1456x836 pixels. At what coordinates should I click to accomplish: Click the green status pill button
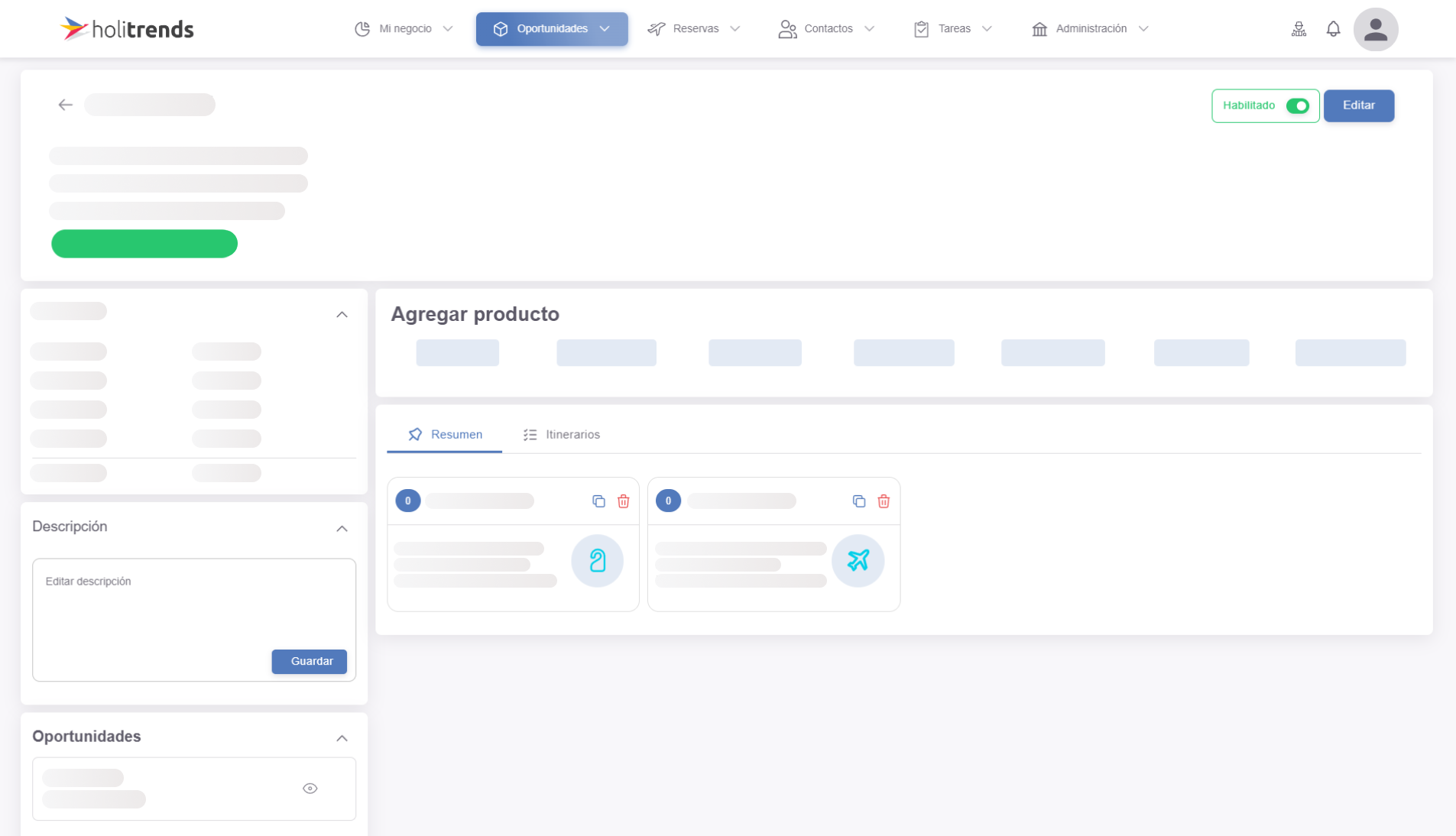click(x=144, y=244)
